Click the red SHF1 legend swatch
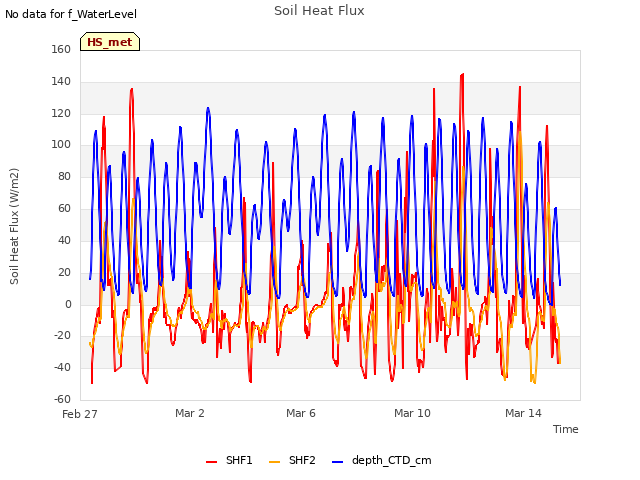640x480 pixels. pos(211,462)
